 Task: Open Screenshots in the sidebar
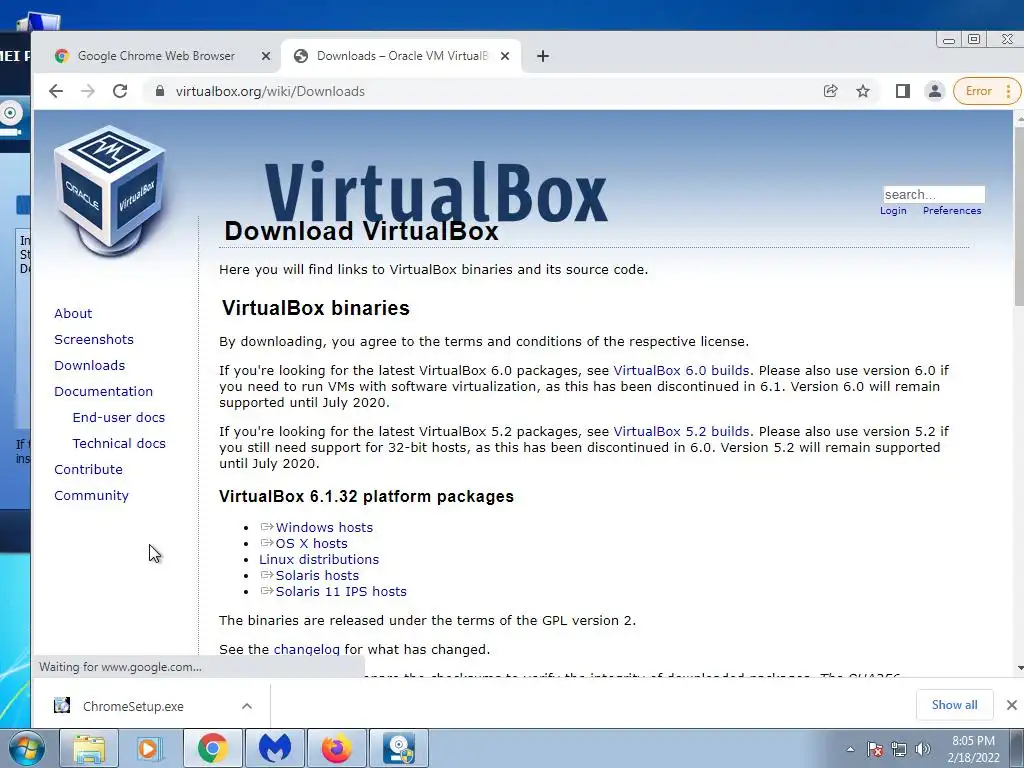coord(94,340)
